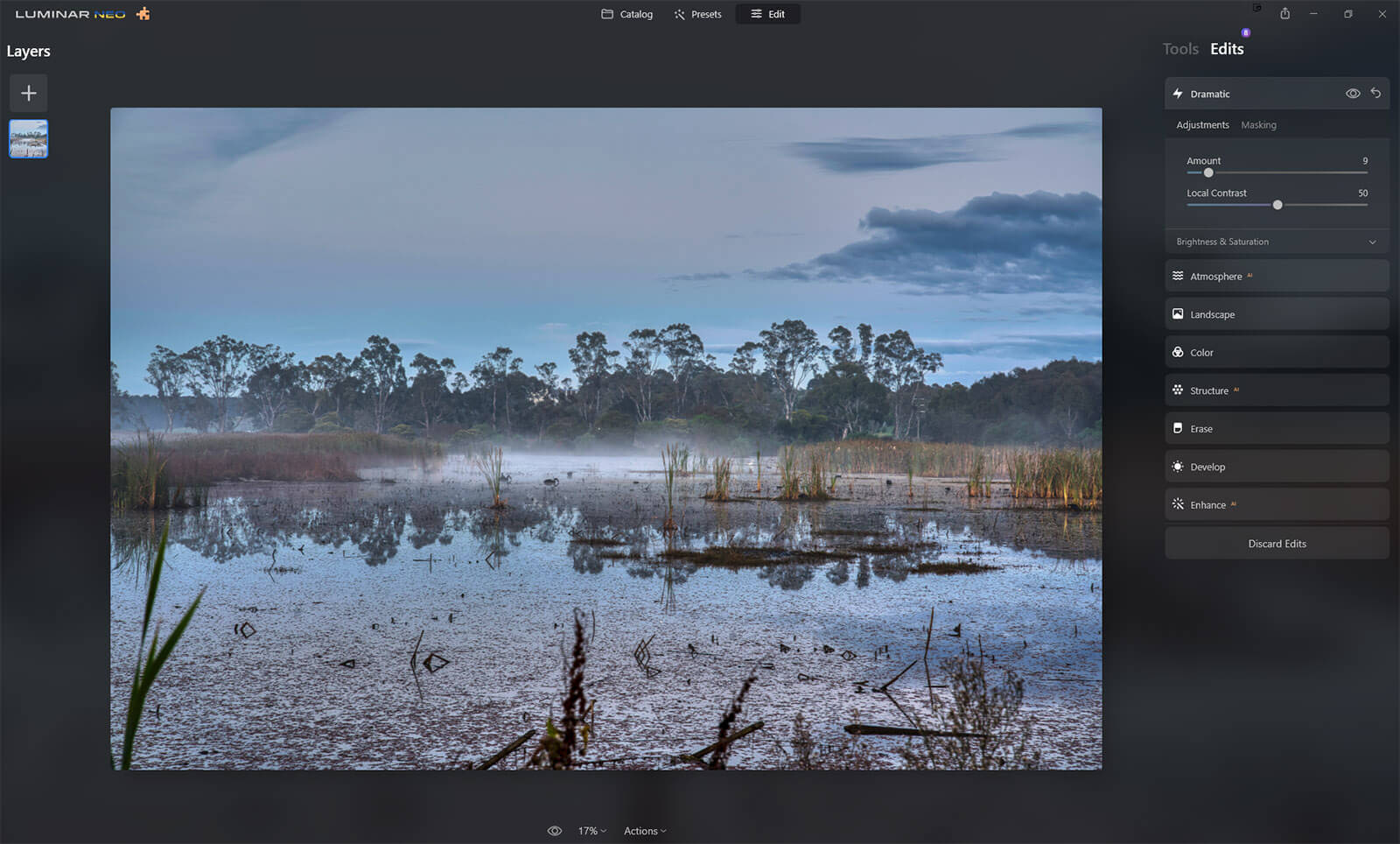Open the Actions dropdown menu
Image resolution: width=1400 pixels, height=844 pixels.
[x=645, y=831]
